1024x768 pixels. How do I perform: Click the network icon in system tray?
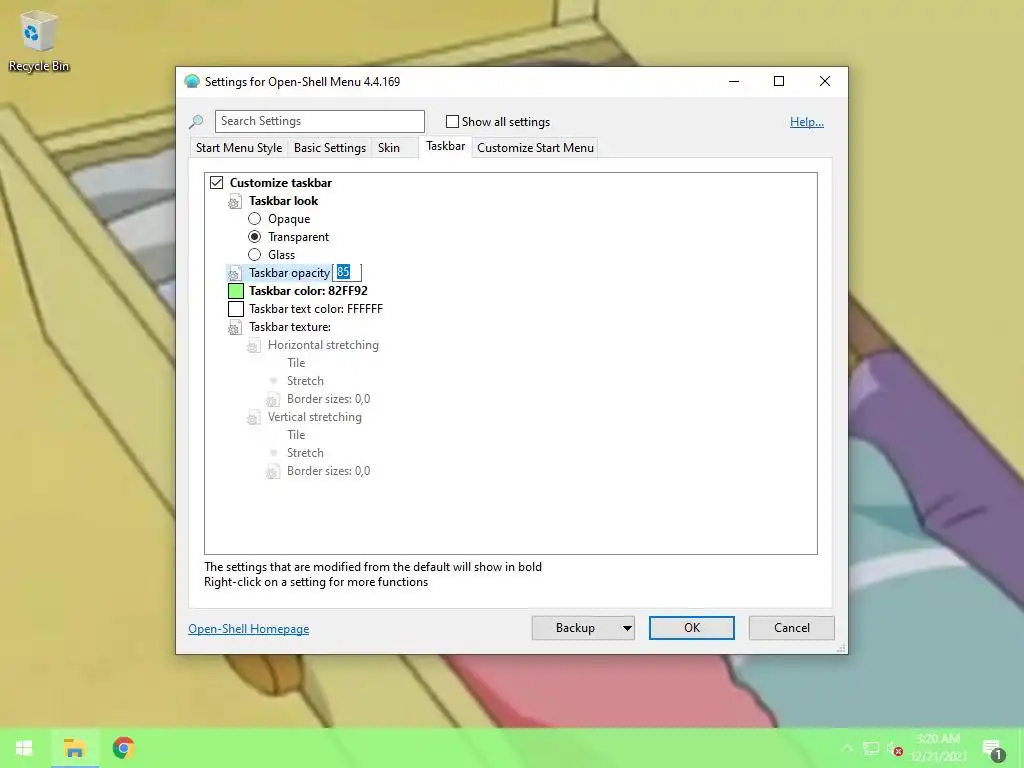pyautogui.click(x=871, y=748)
